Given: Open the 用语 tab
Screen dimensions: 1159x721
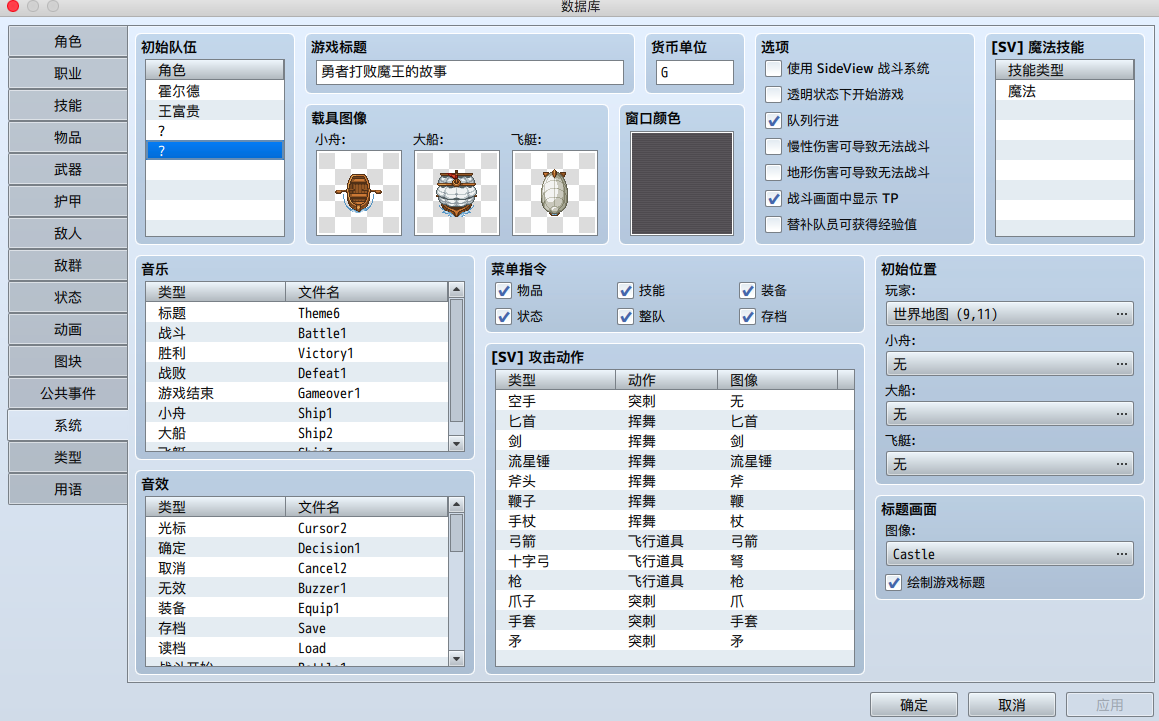Looking at the screenshot, I should click(67, 489).
